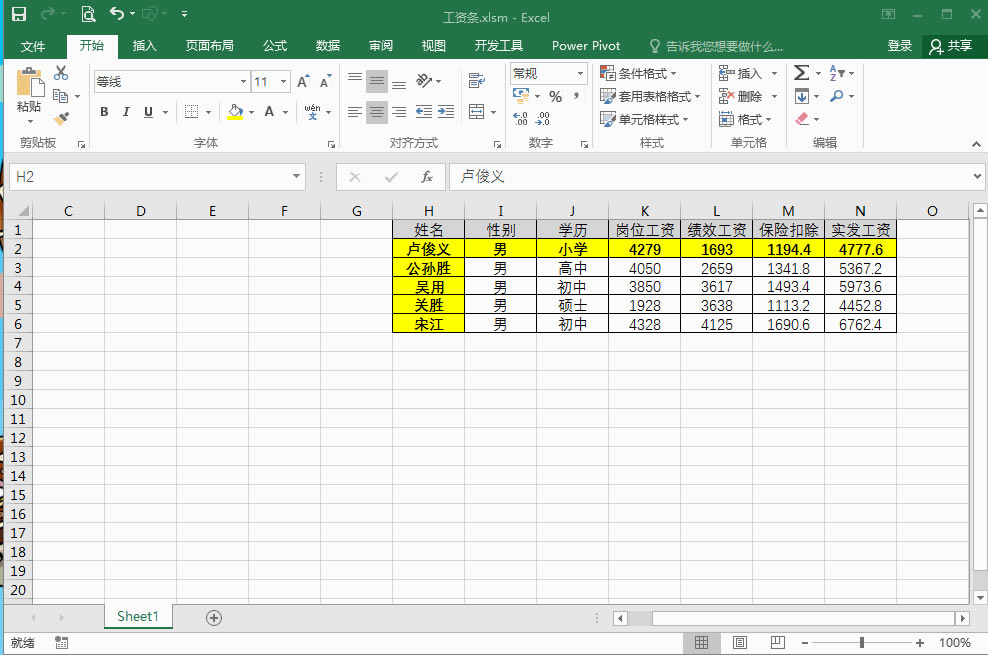Viewport: 988px width, 655px height.
Task: Click the increase font size icon
Action: tap(304, 82)
